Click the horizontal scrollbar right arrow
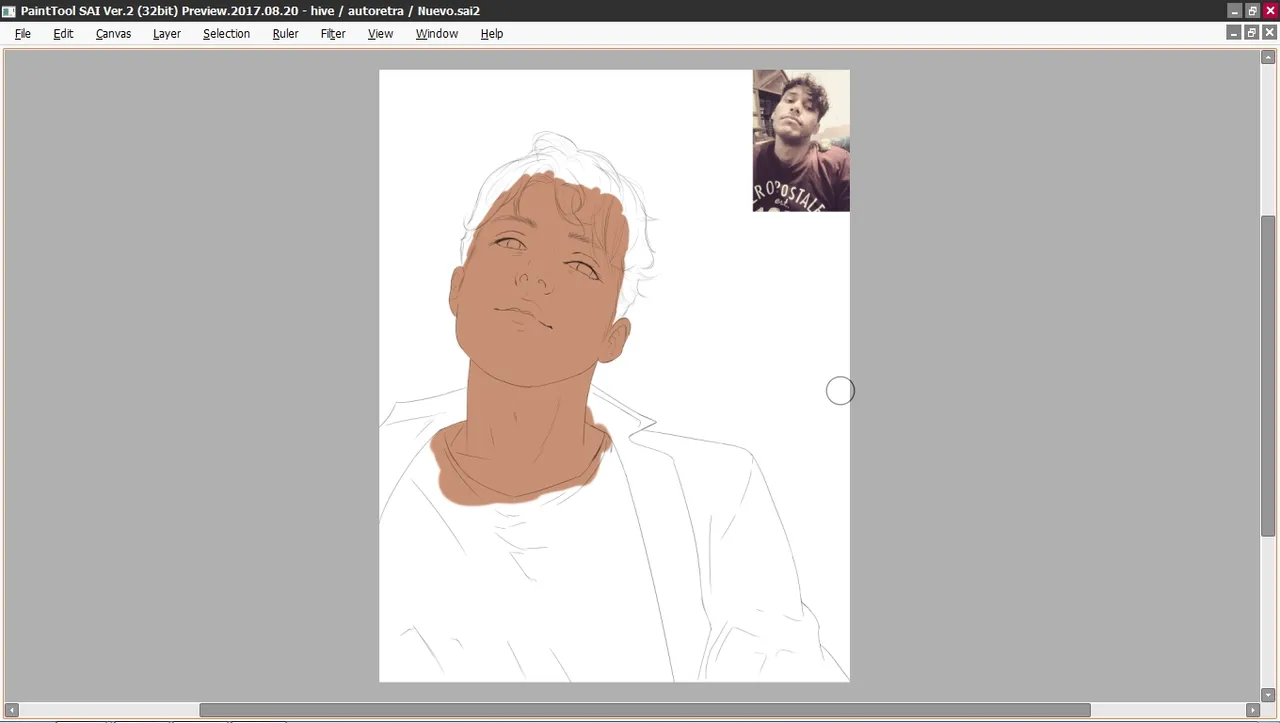 pyautogui.click(x=1251, y=710)
